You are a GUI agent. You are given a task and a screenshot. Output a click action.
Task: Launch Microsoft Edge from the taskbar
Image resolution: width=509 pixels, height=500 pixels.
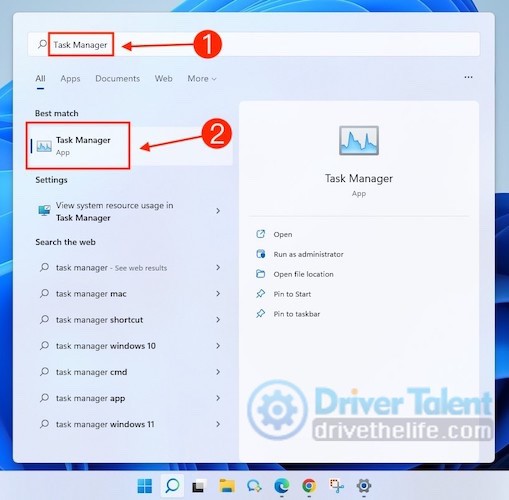(282, 486)
